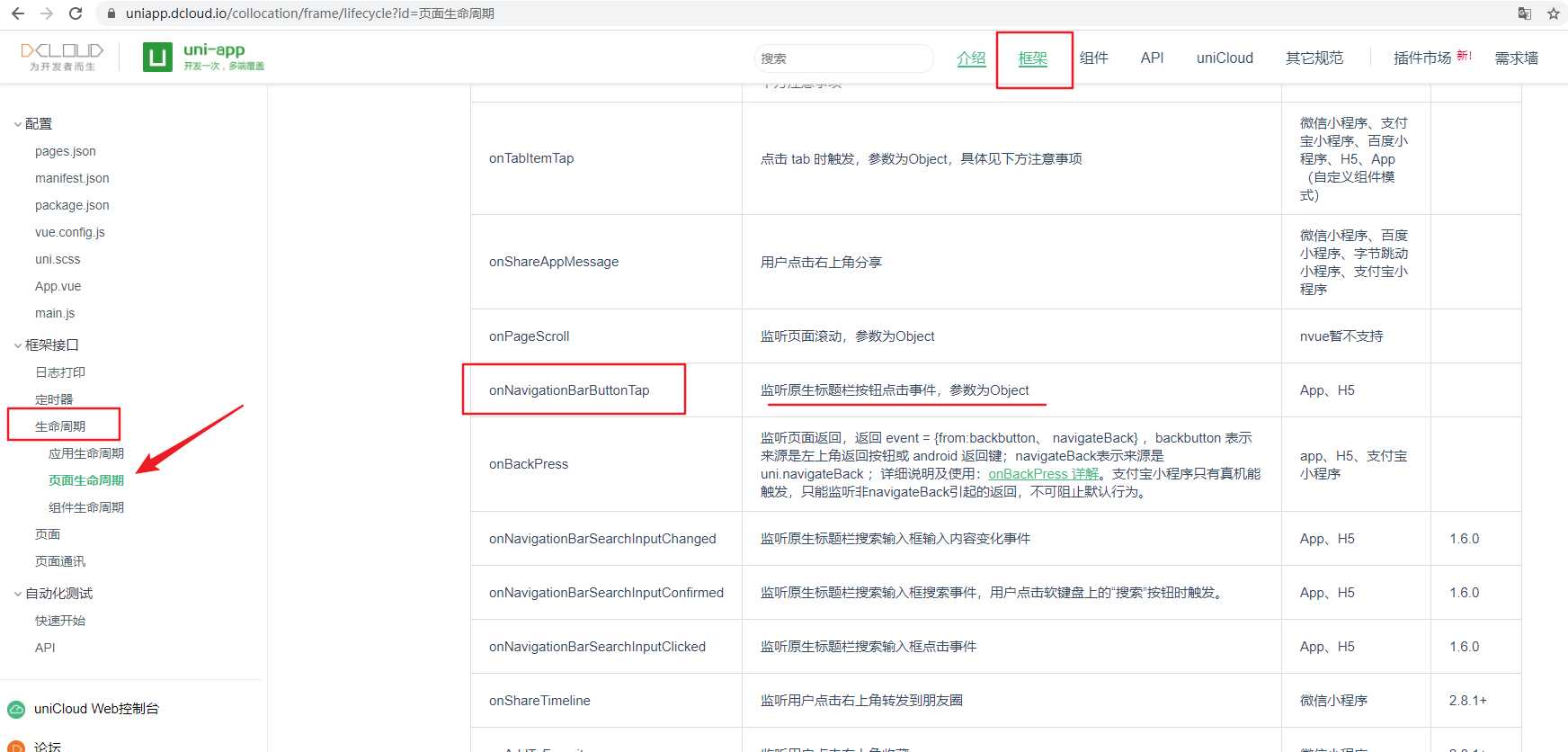This screenshot has height=752, width=1568.
Task: Click 监听用户点击右上角转发到朋友圈 description
Action: tap(861, 701)
